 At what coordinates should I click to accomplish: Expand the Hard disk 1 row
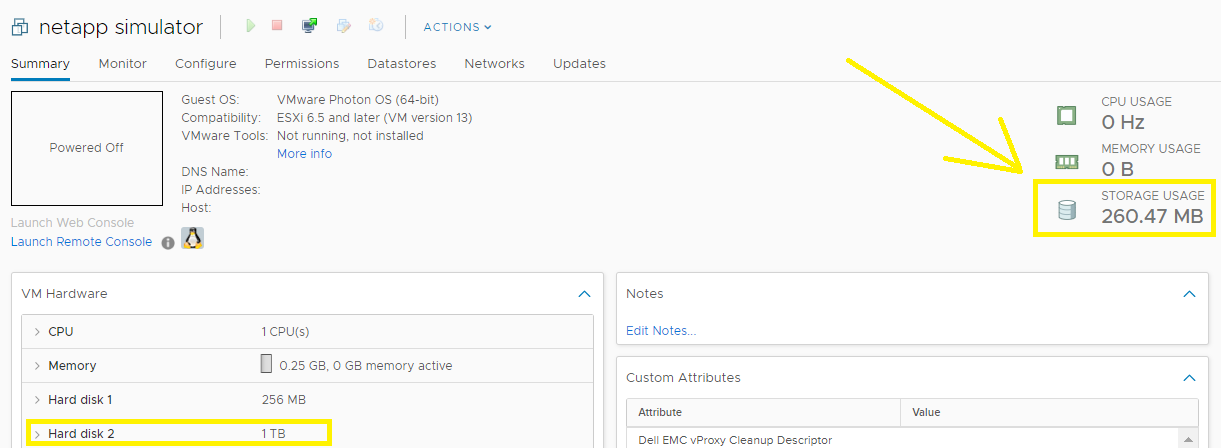[x=37, y=399]
